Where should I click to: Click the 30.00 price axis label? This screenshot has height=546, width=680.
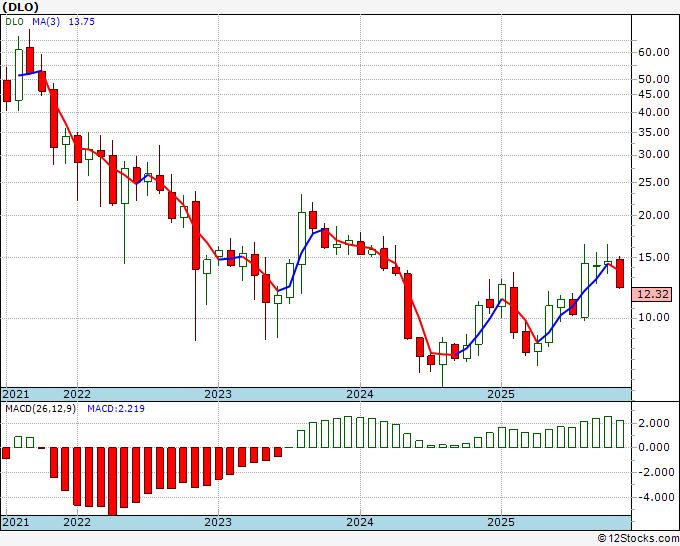[x=654, y=155]
